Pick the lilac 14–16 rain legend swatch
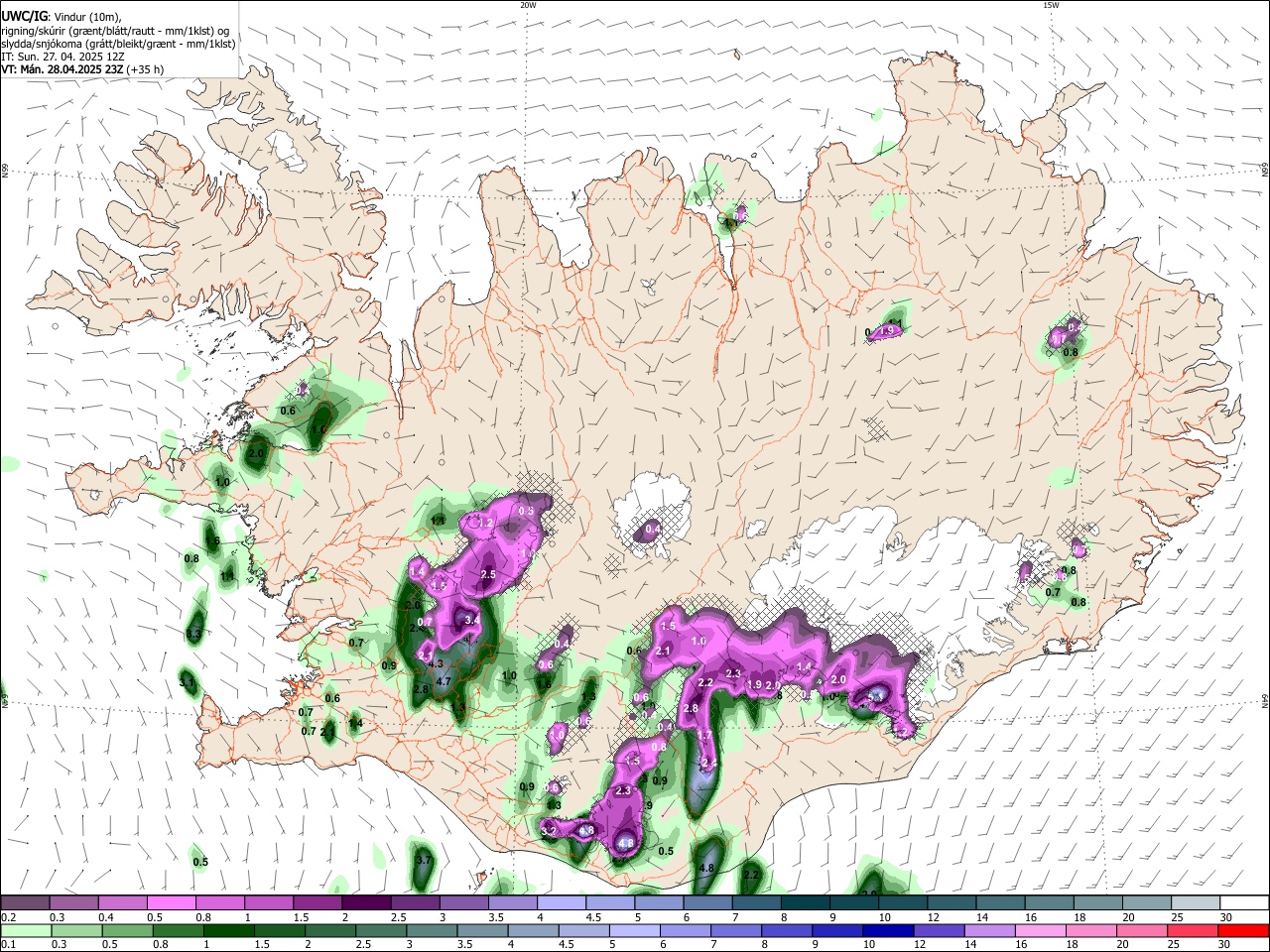1270x952 pixels. click(x=989, y=930)
